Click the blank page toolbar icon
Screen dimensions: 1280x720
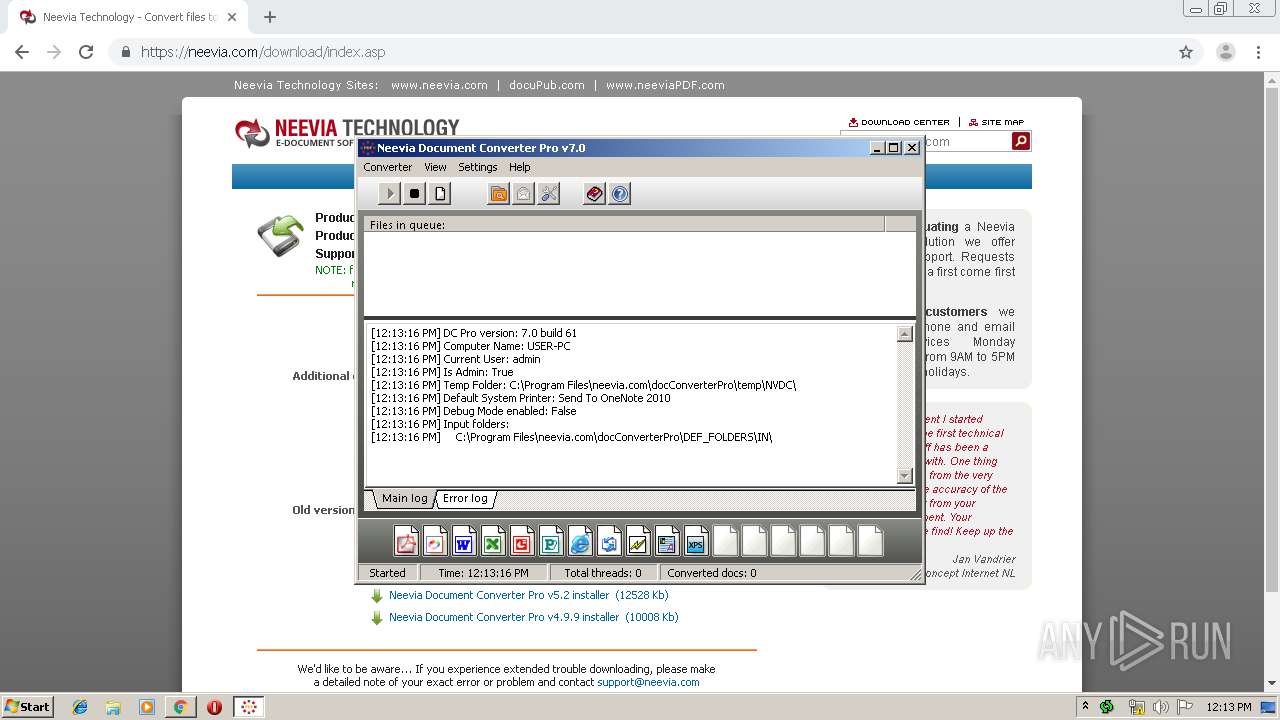tap(440, 194)
